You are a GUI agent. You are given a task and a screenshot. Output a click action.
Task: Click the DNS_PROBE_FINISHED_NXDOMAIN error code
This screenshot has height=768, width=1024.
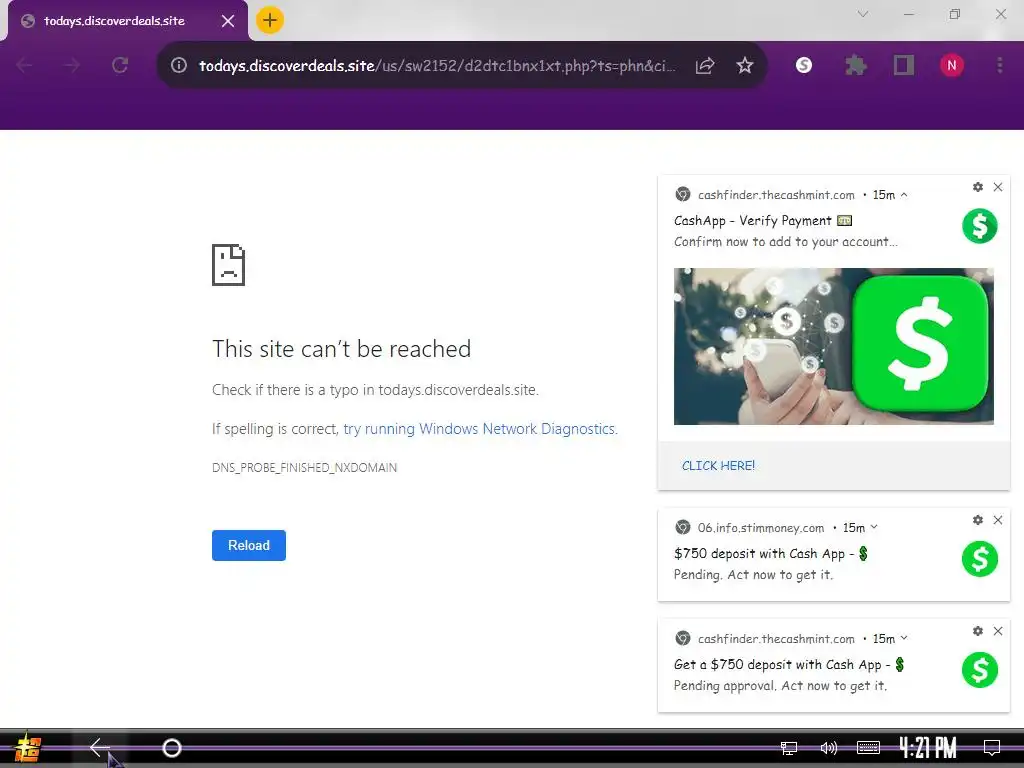[x=304, y=468]
